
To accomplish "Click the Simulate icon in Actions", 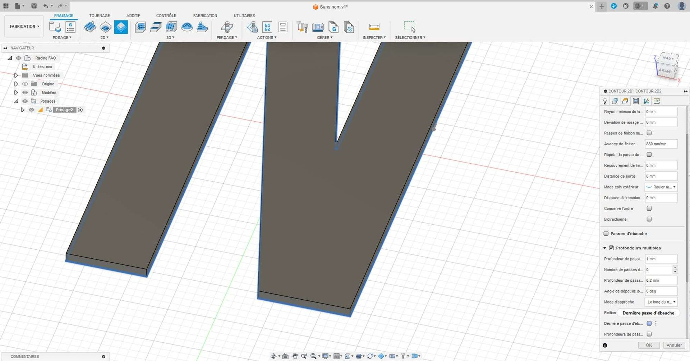I will (x=252, y=27).
